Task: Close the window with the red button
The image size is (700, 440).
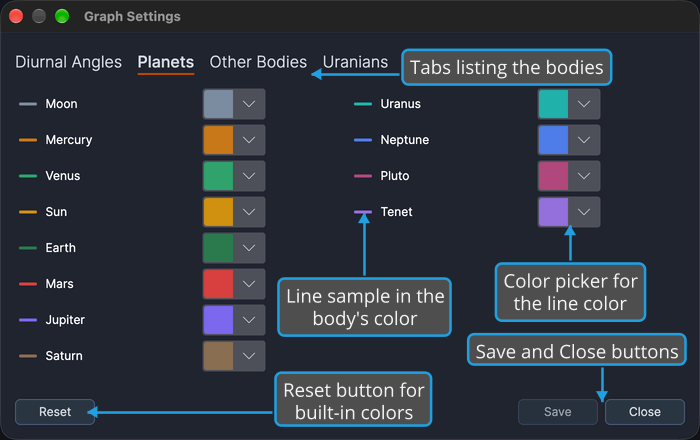Action: coord(16,17)
